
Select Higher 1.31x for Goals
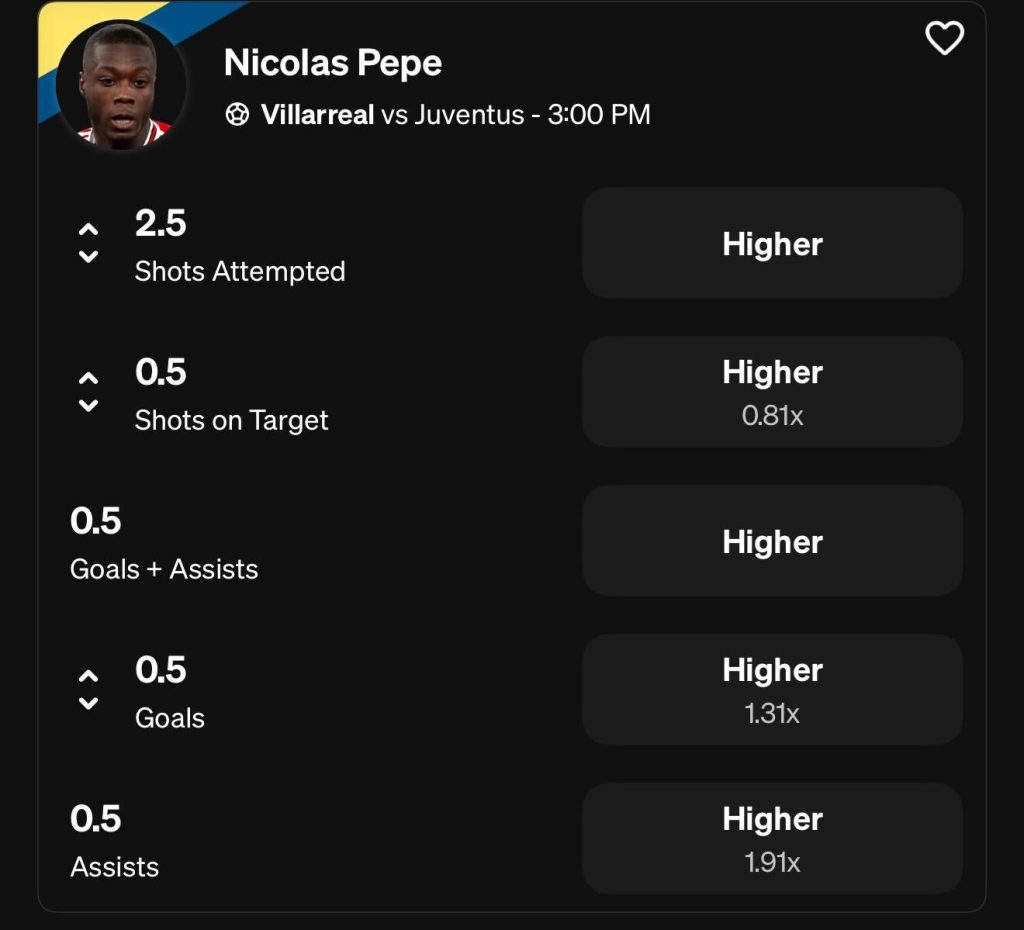[x=772, y=689]
